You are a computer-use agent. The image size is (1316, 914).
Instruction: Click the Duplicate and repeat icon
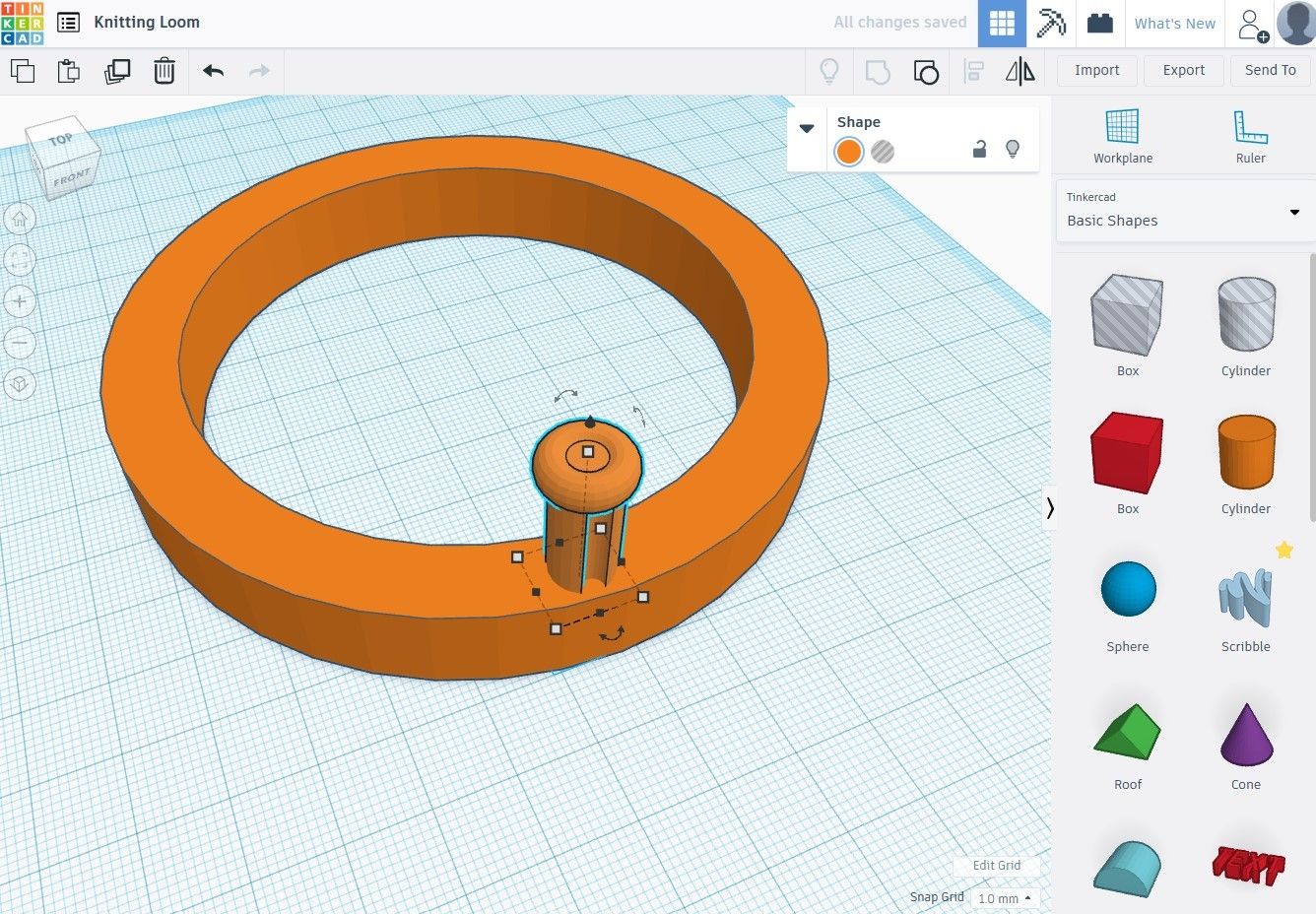[117, 71]
